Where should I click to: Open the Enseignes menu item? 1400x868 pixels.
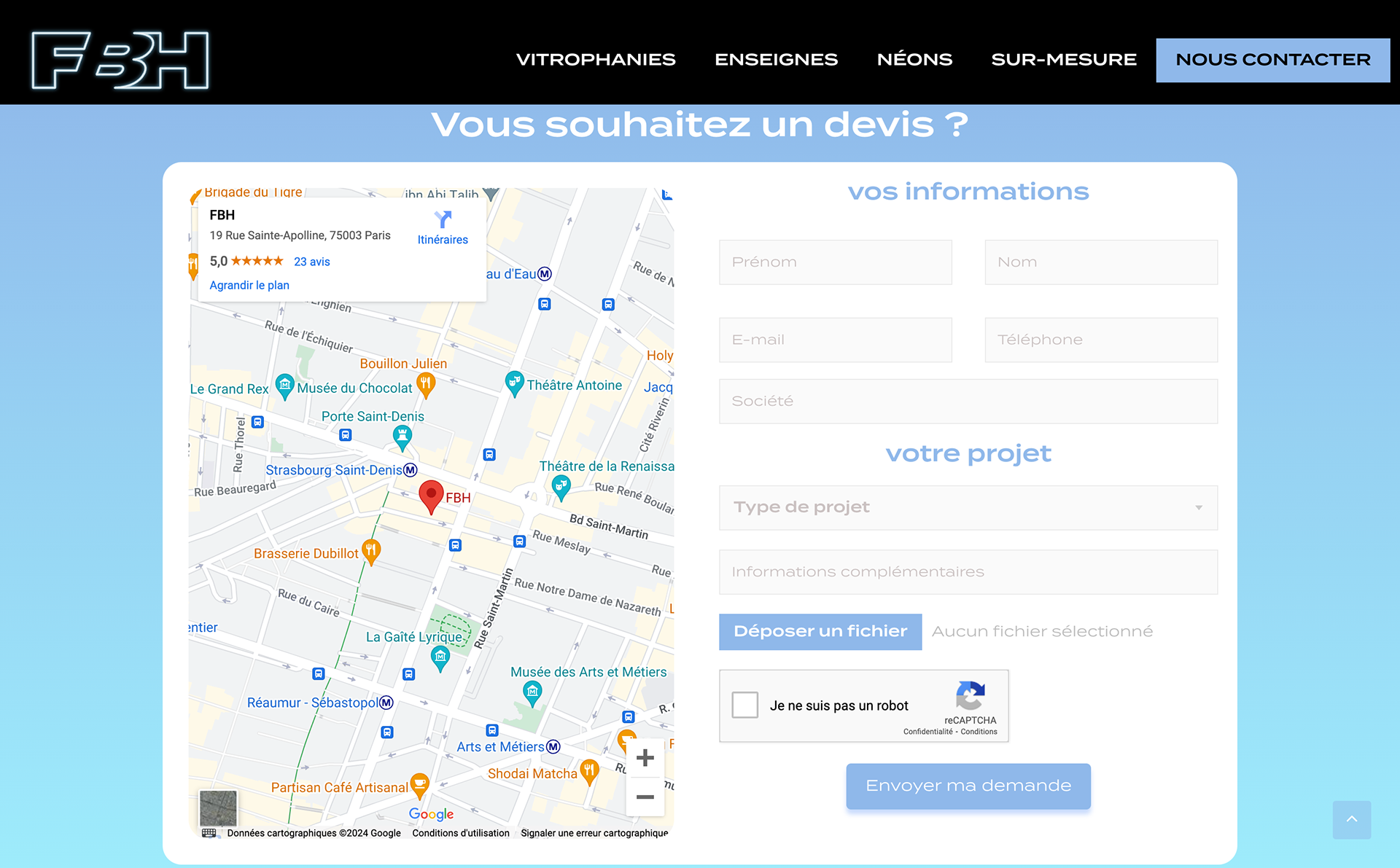(x=776, y=60)
